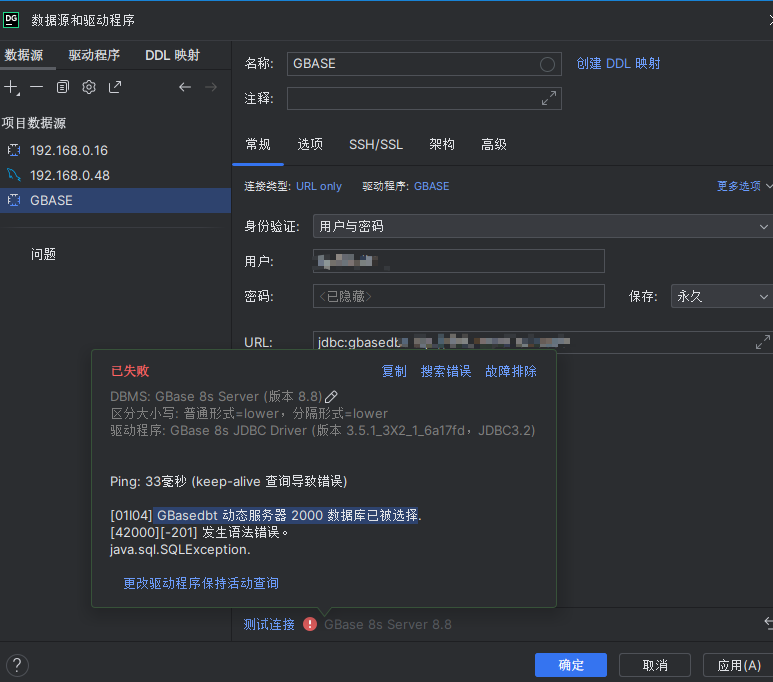Expand the URL field with arrows icon

point(763,342)
